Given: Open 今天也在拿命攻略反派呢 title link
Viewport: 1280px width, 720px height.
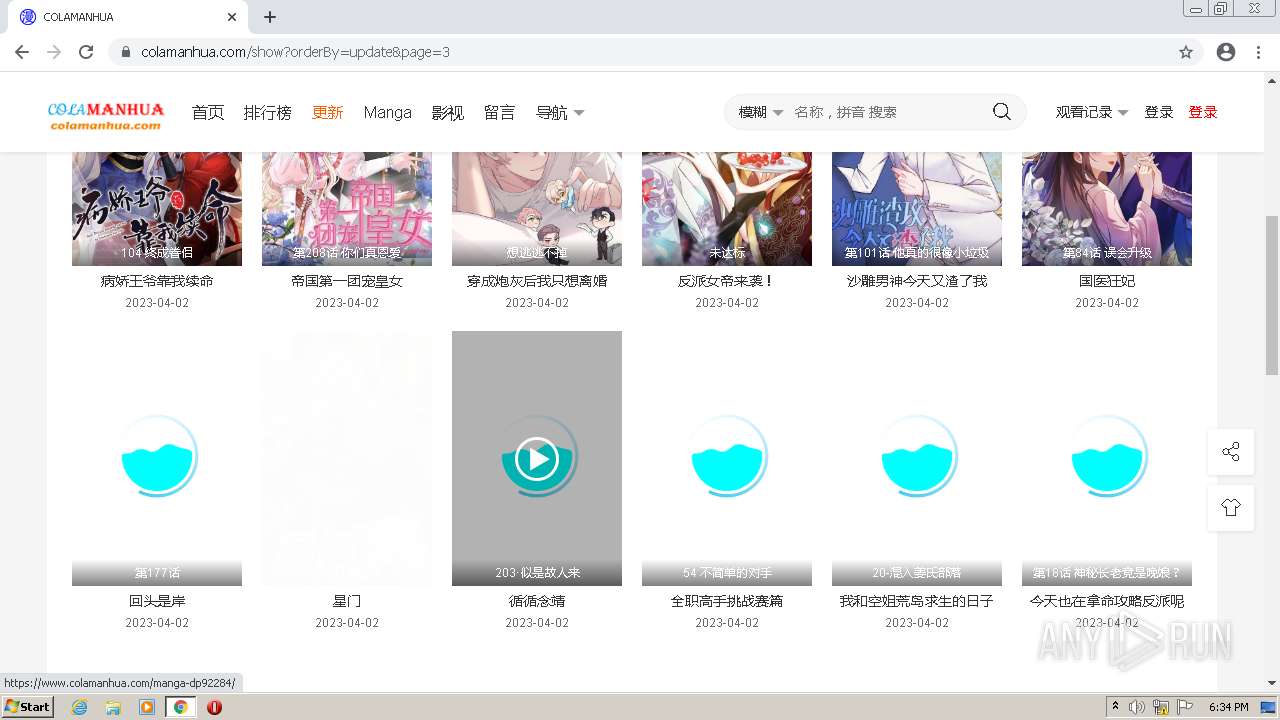Looking at the screenshot, I should [1107, 601].
